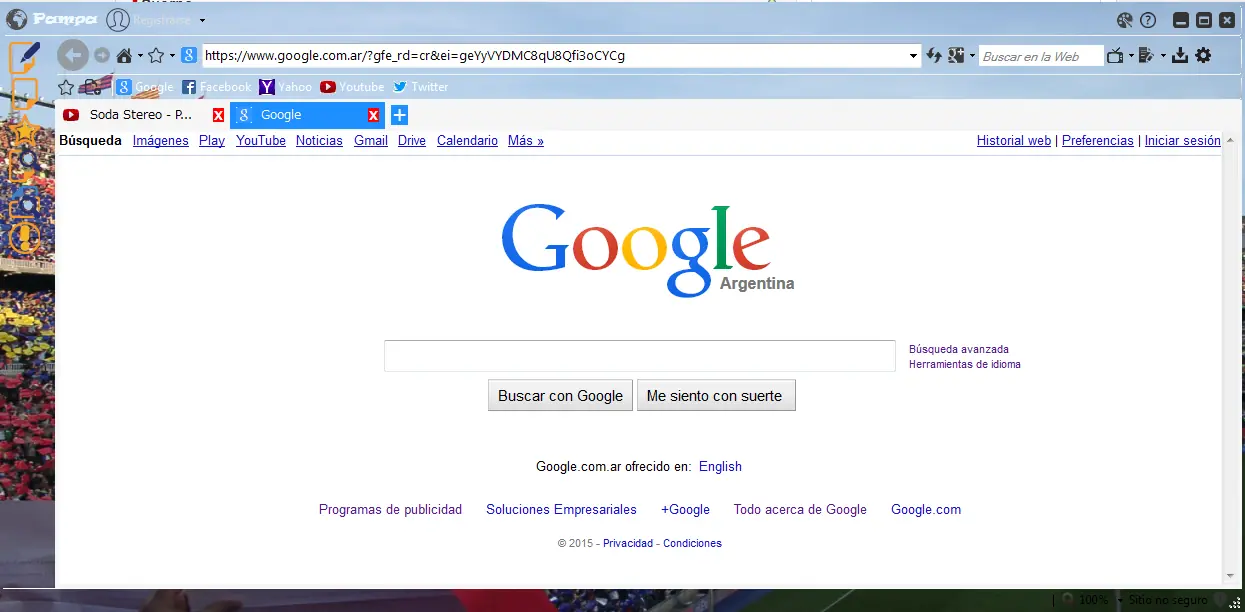Click the sidebar exclamation alert icon
This screenshot has width=1245, height=612.
click(x=25, y=238)
